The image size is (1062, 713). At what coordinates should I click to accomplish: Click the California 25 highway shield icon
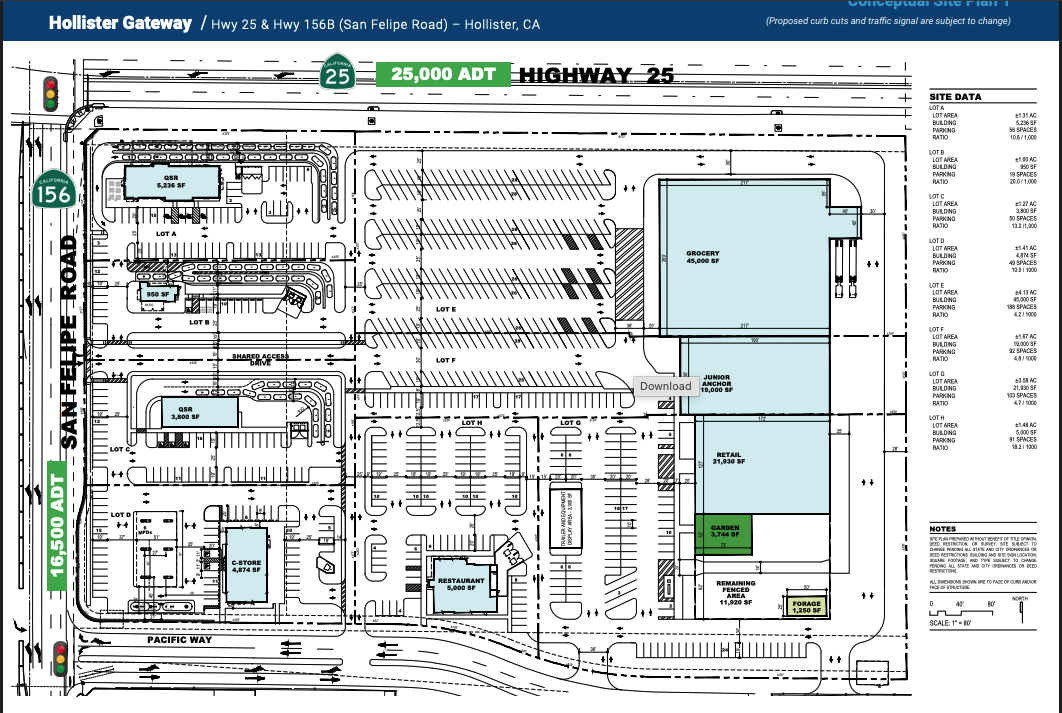pyautogui.click(x=337, y=71)
